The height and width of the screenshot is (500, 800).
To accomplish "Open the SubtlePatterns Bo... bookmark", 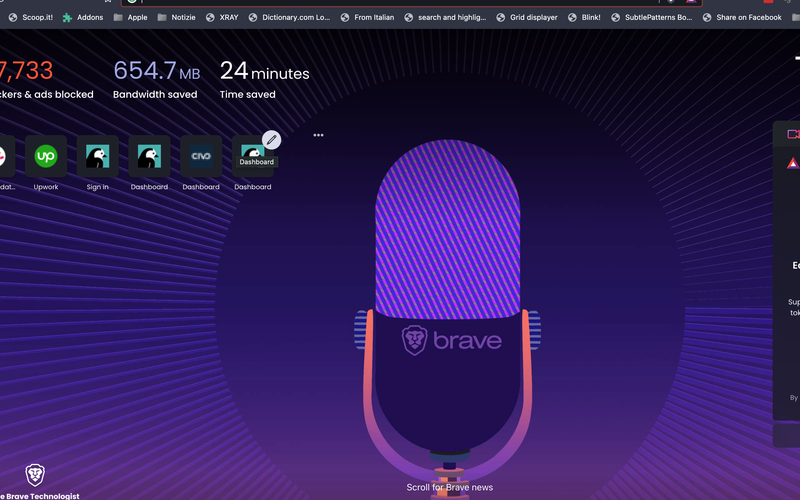I will tap(652, 17).
